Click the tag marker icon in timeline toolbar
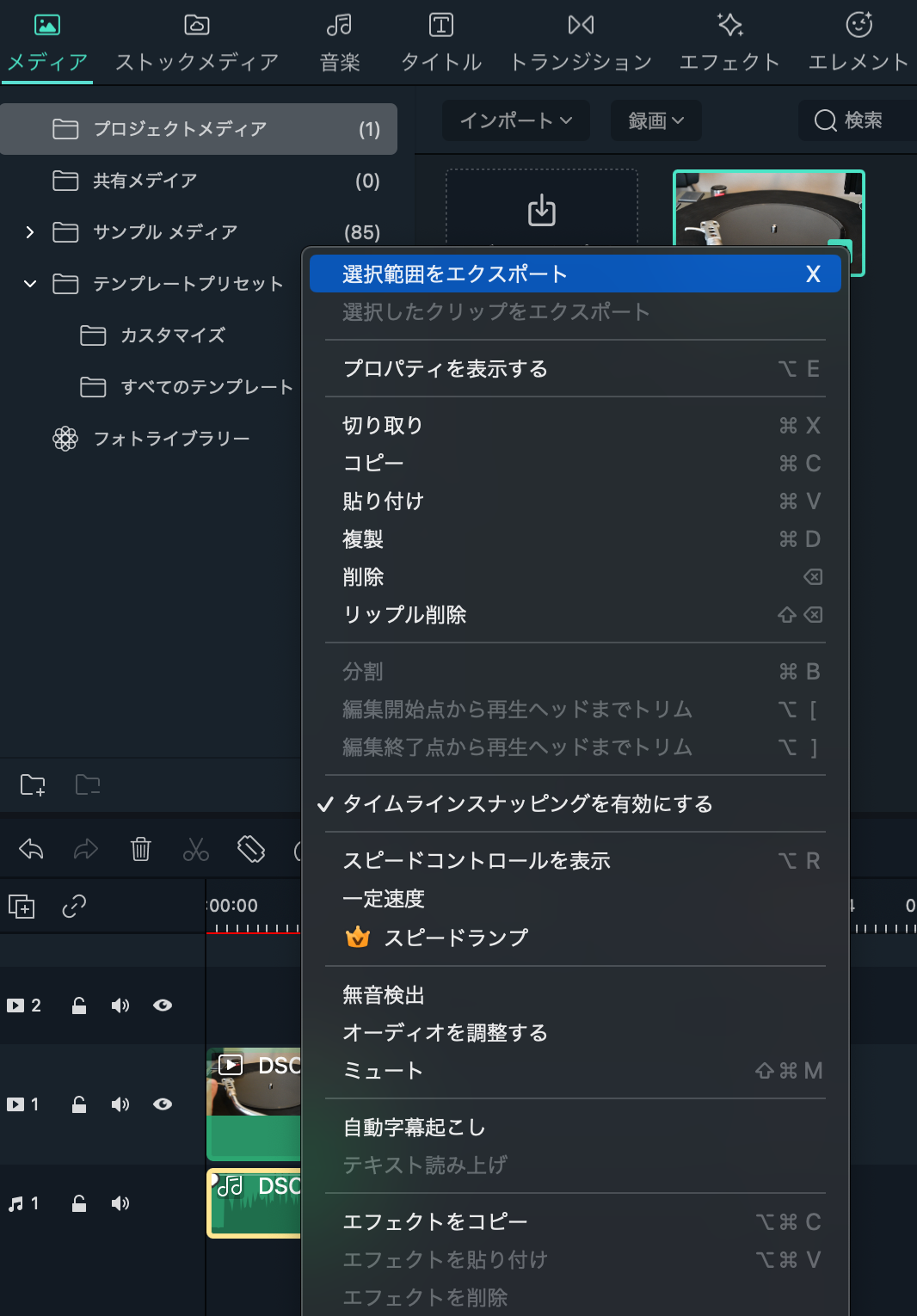This screenshot has height=1316, width=917. tap(251, 850)
